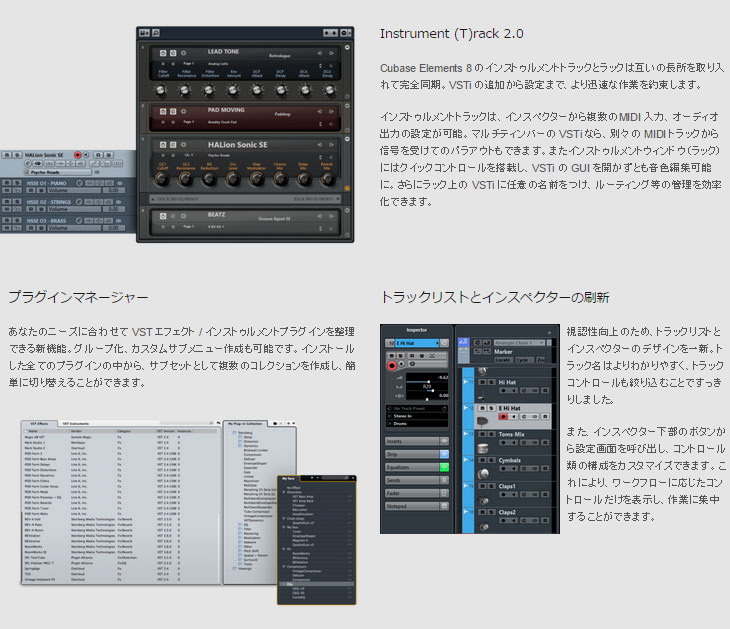Open the BEATZ instrument editor icon

click(173, 216)
